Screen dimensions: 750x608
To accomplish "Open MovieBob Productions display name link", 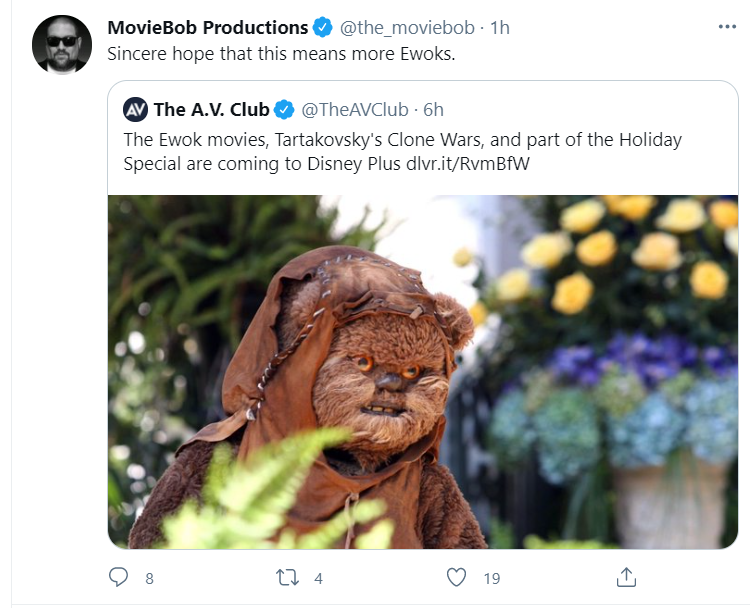I will tap(208, 27).
